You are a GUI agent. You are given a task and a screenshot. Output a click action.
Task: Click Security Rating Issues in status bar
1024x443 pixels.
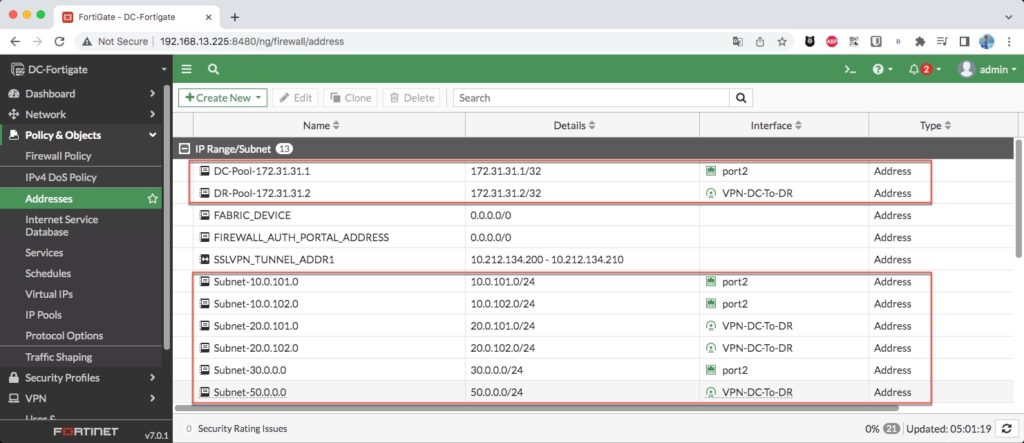(242, 429)
